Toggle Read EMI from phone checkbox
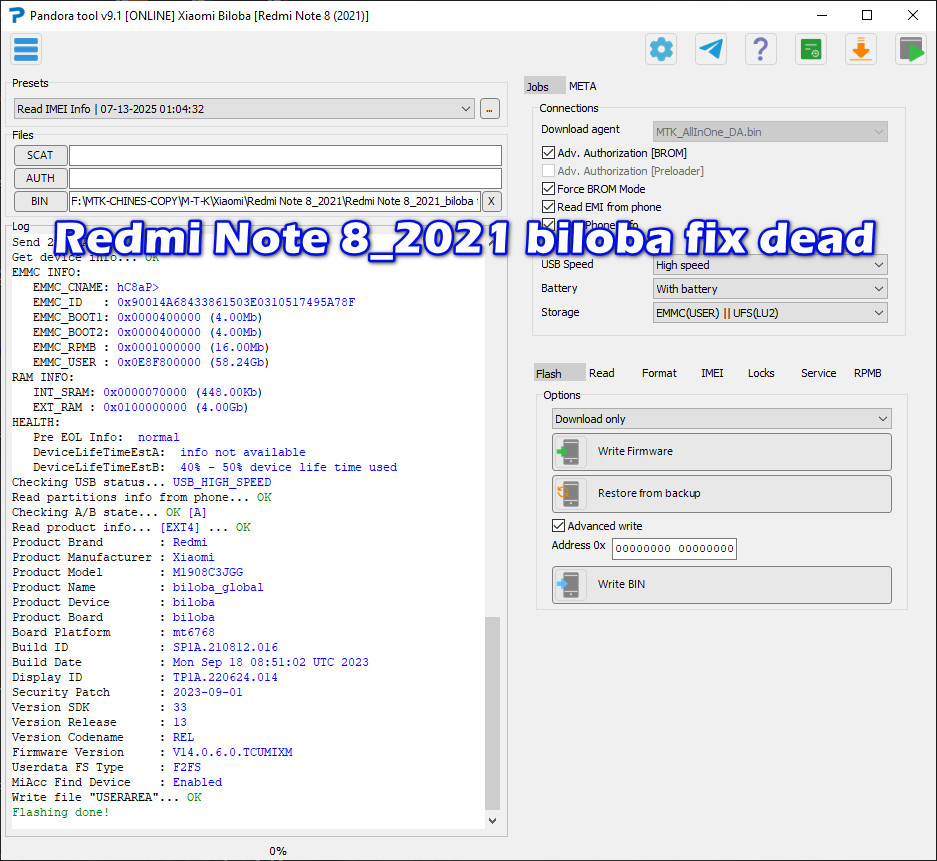This screenshot has height=861, width=937. point(548,207)
